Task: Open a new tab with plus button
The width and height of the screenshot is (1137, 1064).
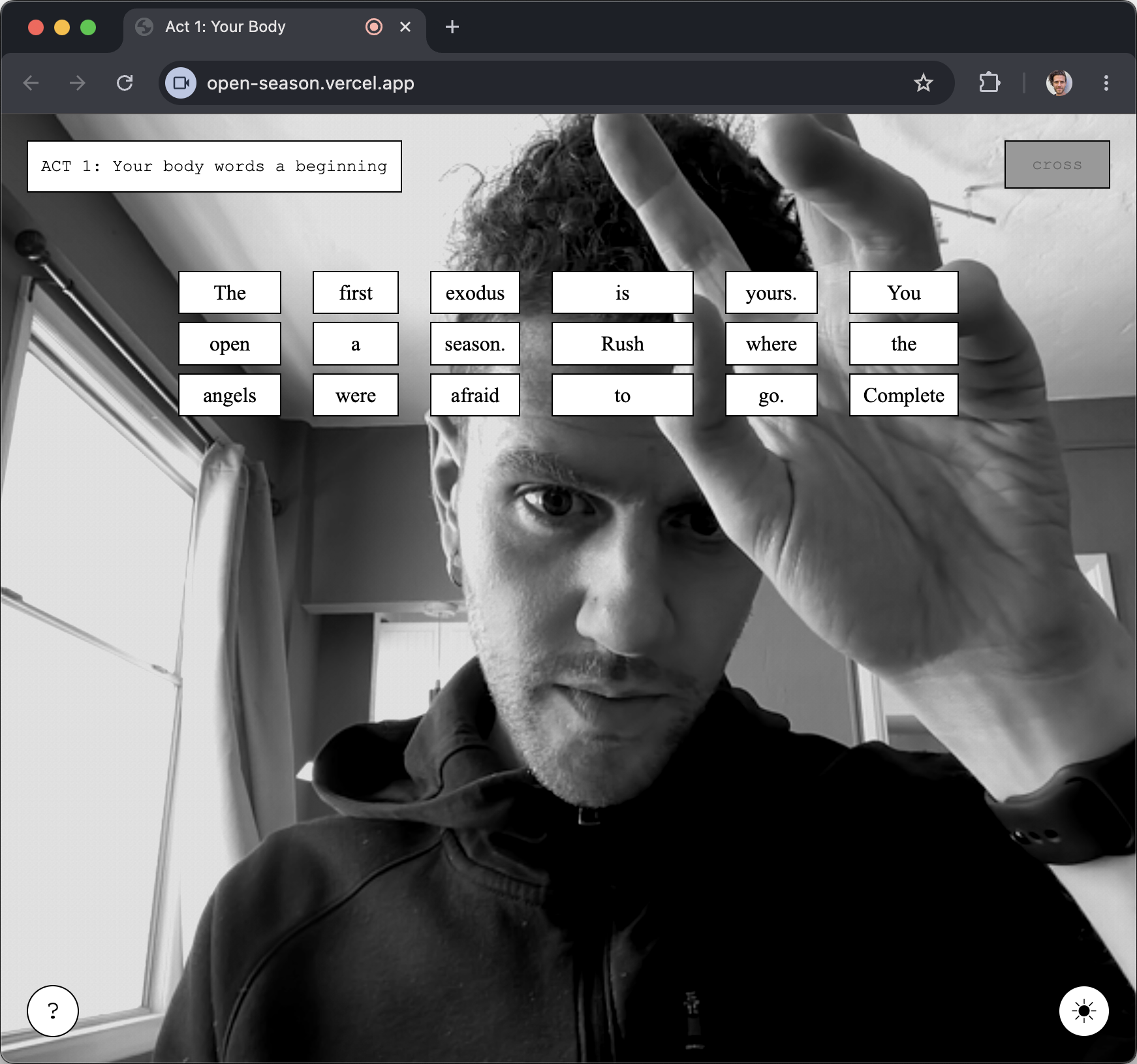Action: pyautogui.click(x=452, y=27)
